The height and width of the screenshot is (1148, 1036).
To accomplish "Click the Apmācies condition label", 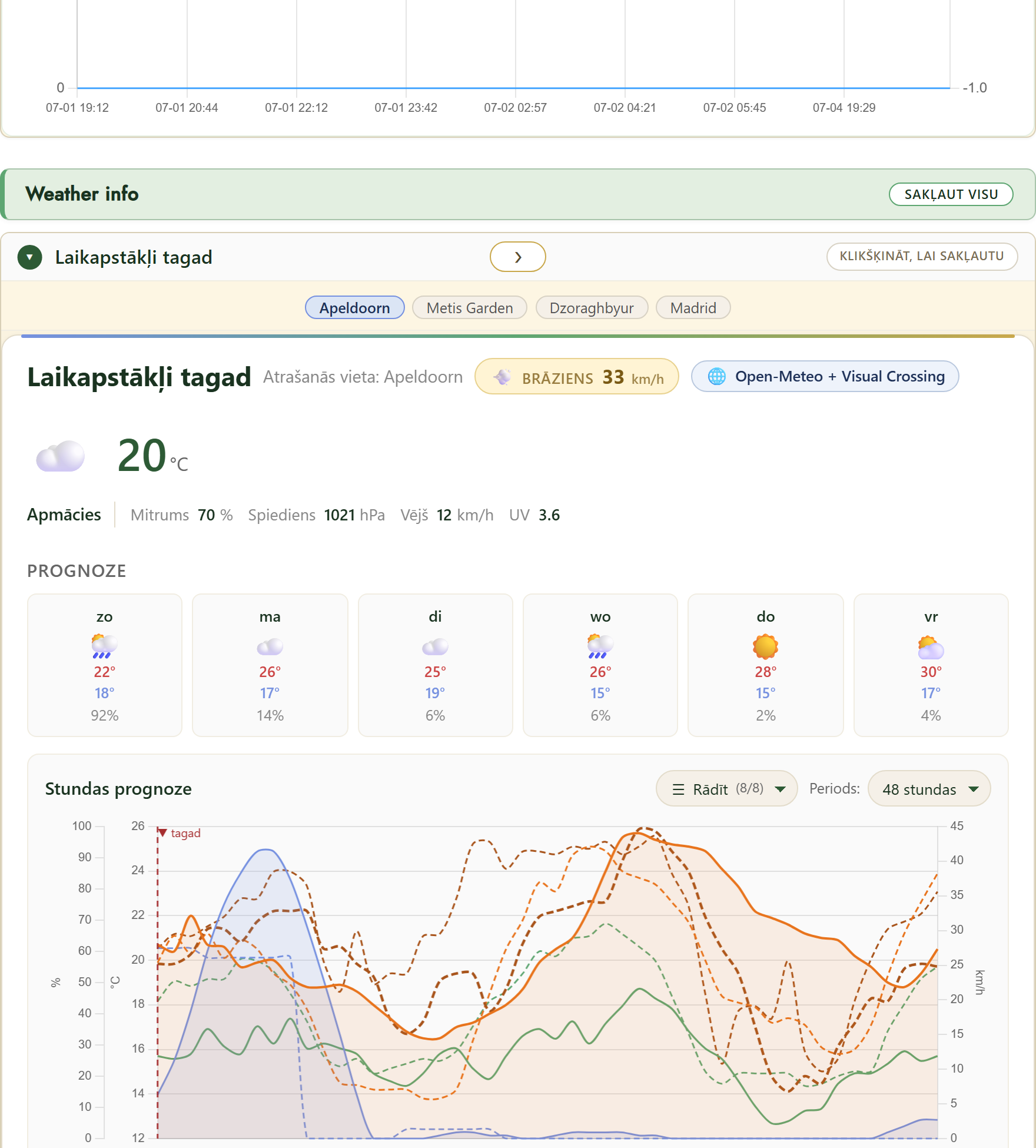I will click(64, 515).
